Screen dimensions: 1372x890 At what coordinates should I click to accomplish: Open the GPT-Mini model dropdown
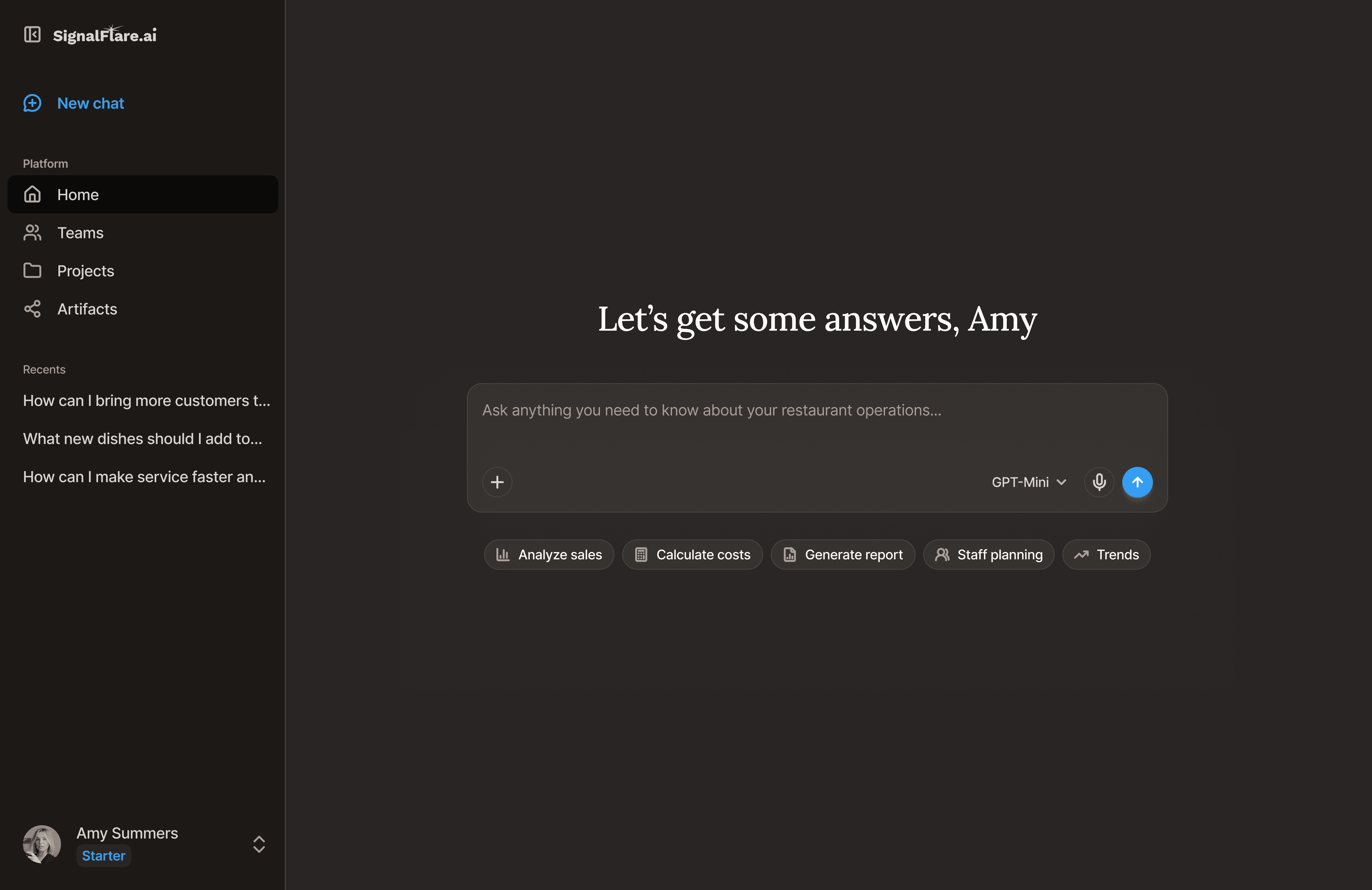tap(1028, 482)
